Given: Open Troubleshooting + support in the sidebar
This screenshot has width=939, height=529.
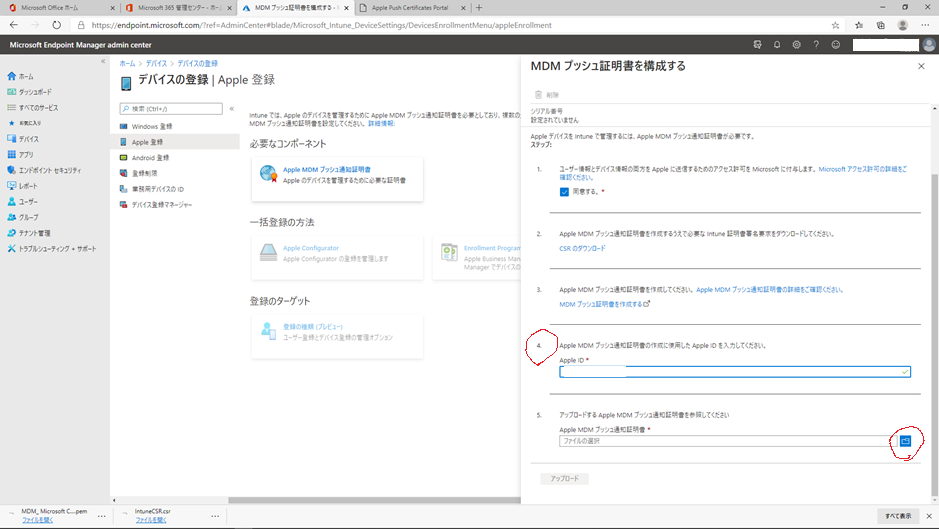Looking at the screenshot, I should [52, 249].
